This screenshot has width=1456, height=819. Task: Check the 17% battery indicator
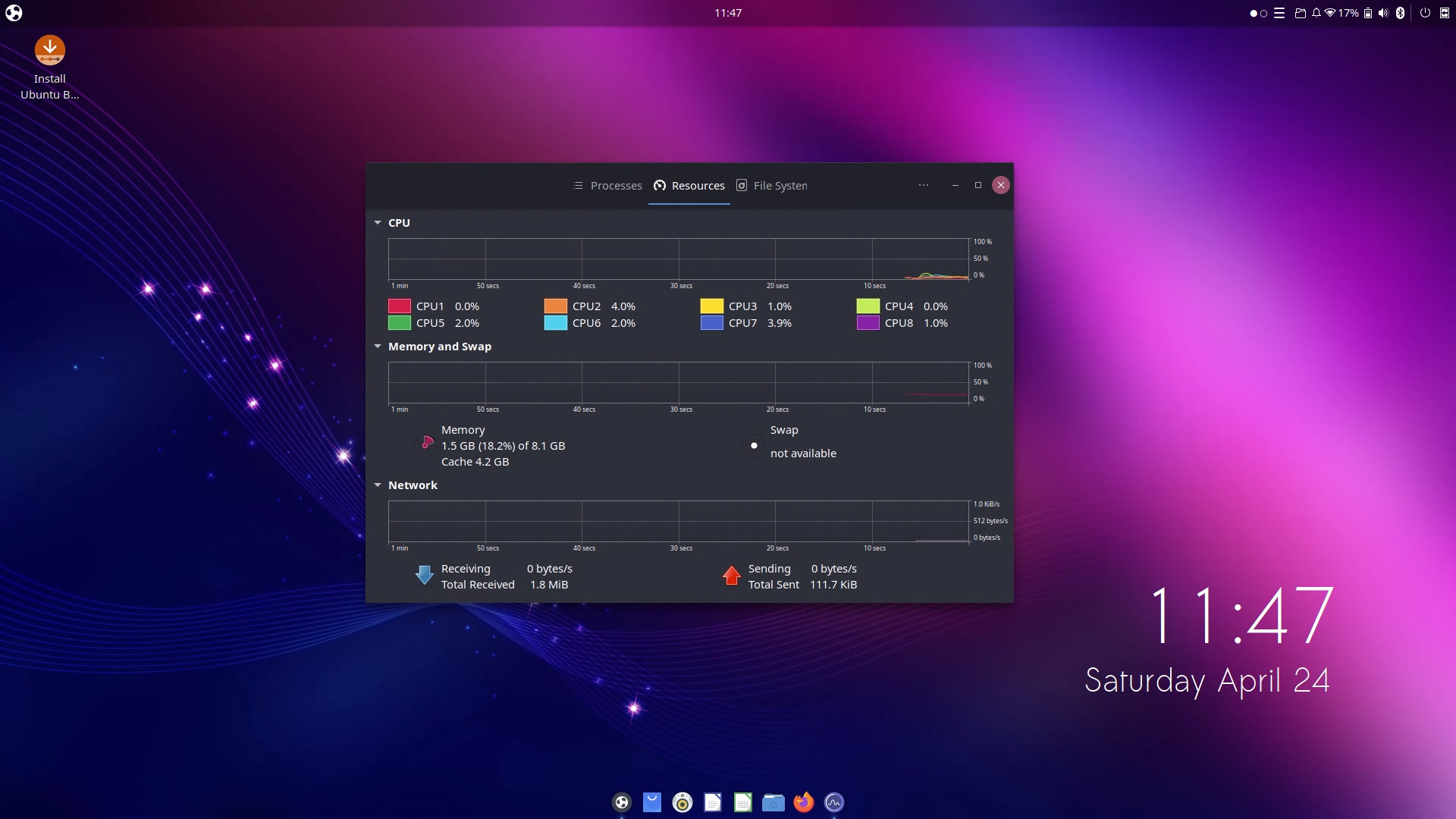pos(1349,13)
